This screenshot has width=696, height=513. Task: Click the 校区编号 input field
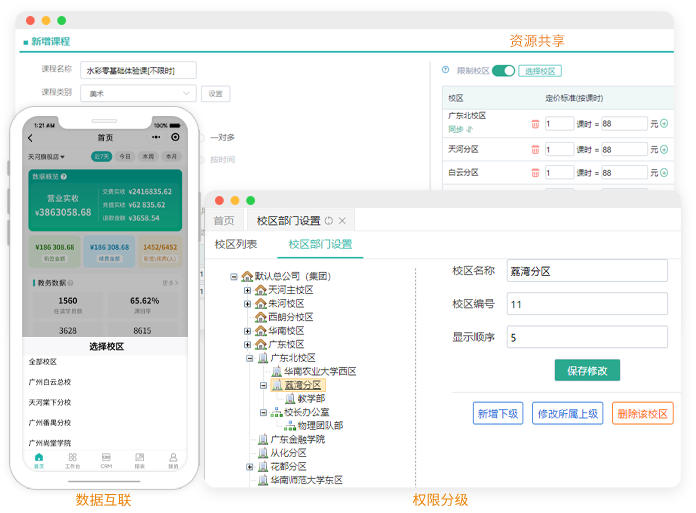pos(587,304)
